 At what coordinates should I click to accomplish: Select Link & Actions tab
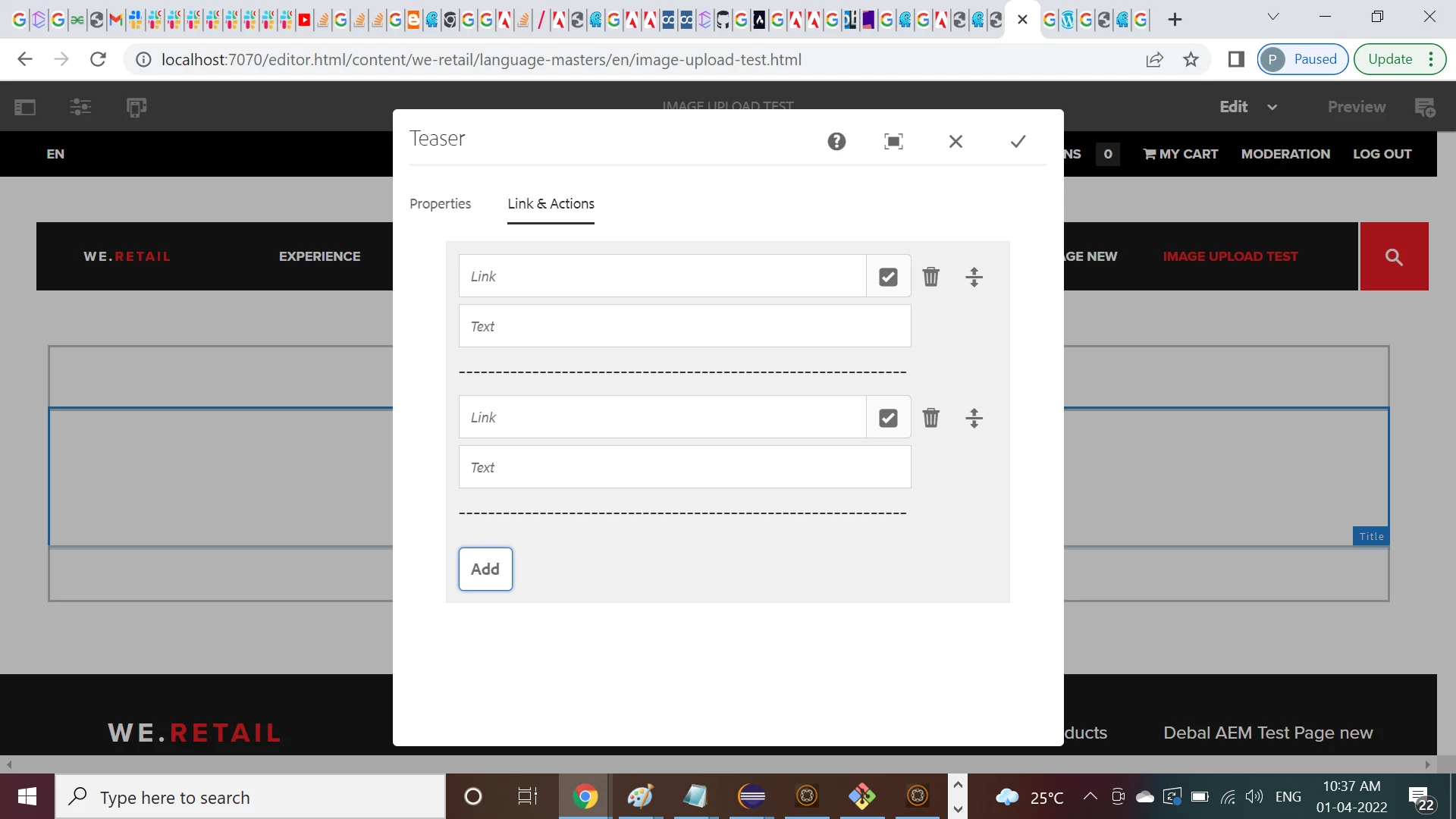[x=551, y=203]
